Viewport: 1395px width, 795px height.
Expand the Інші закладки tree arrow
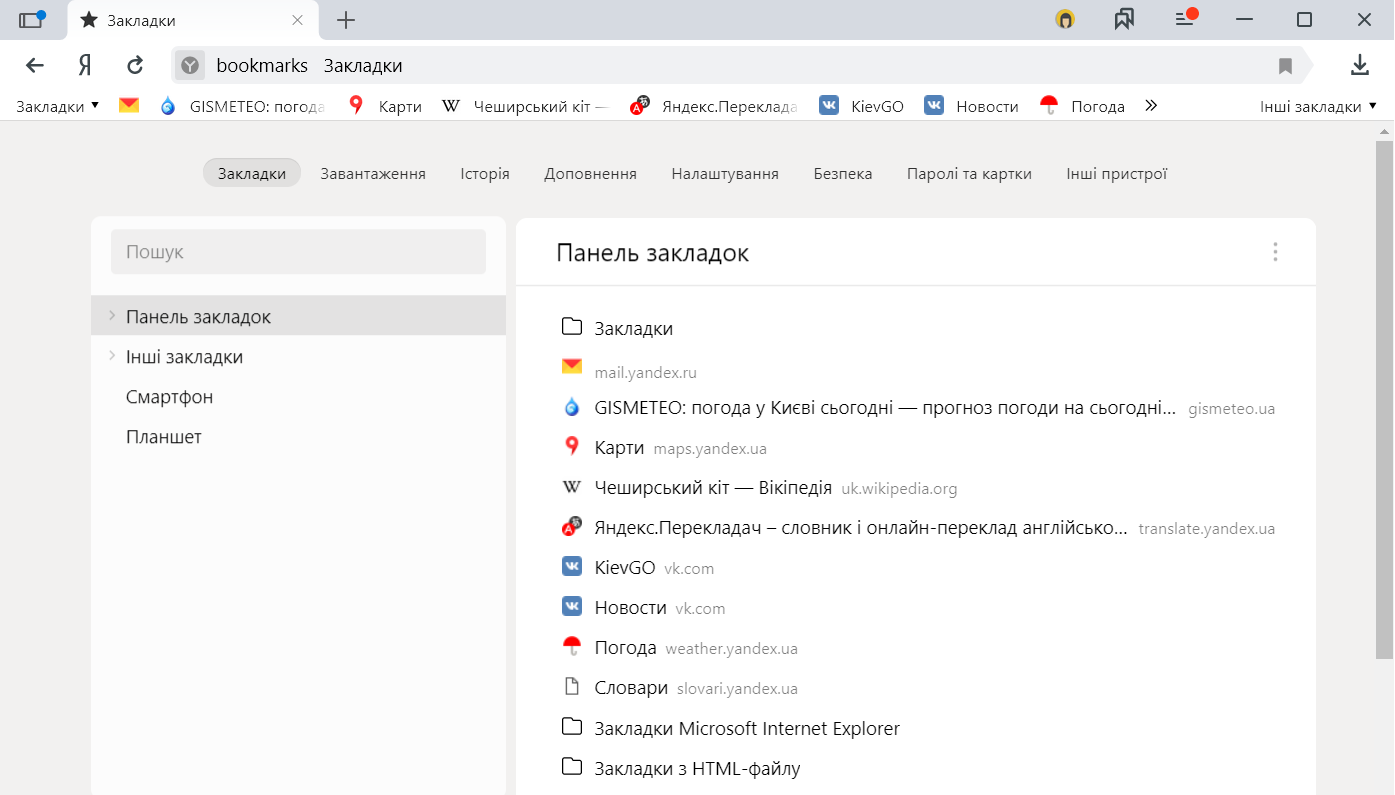click(111, 356)
